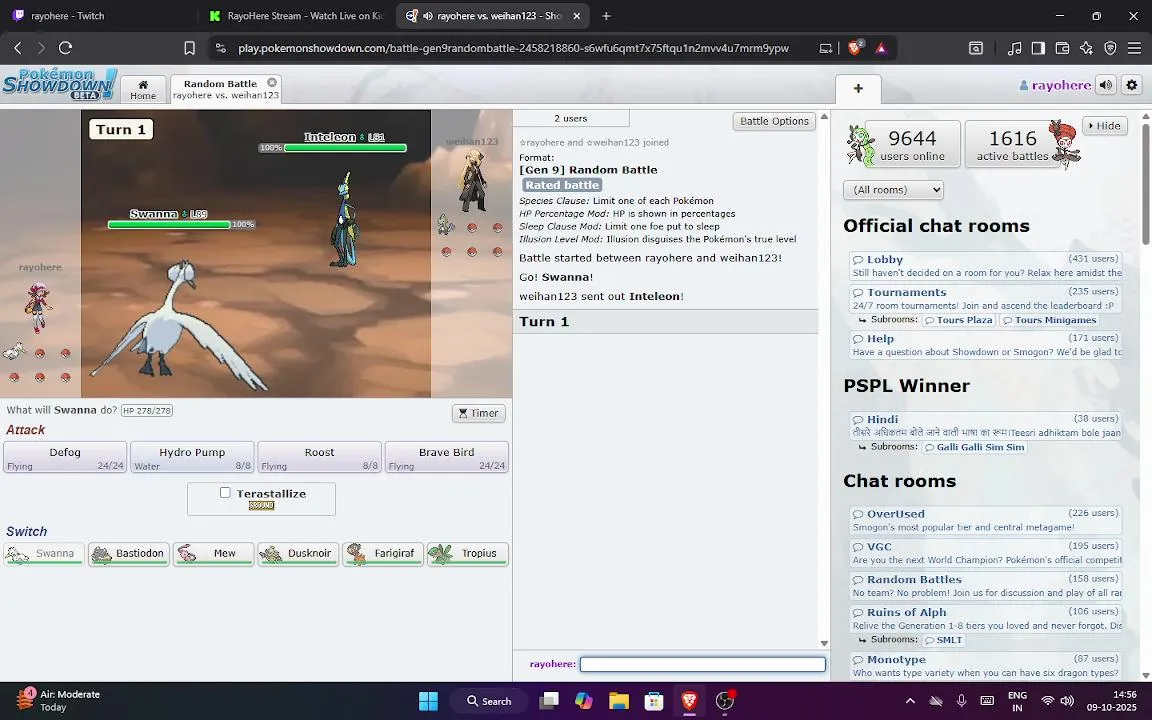This screenshot has width=1152, height=720.
Task: Open the rayohere username menu
Action: click(1055, 85)
